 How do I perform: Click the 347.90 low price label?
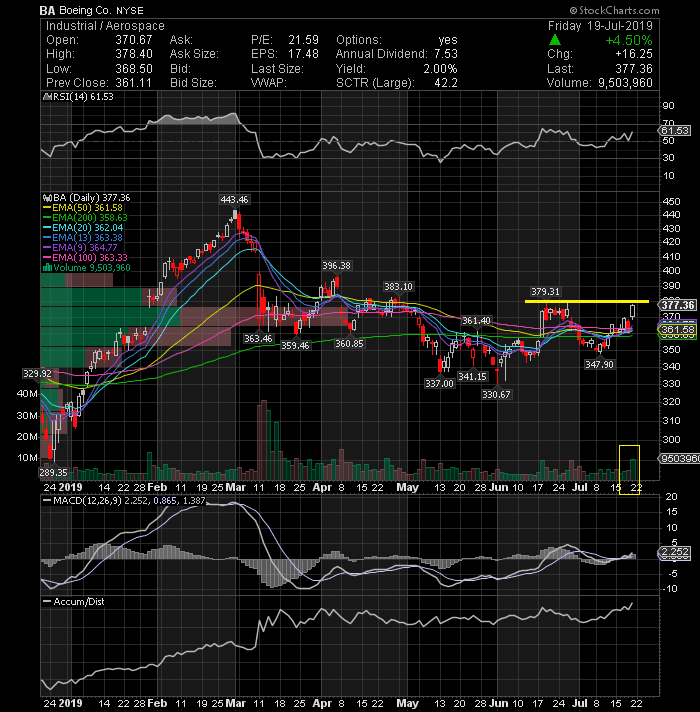pos(599,365)
